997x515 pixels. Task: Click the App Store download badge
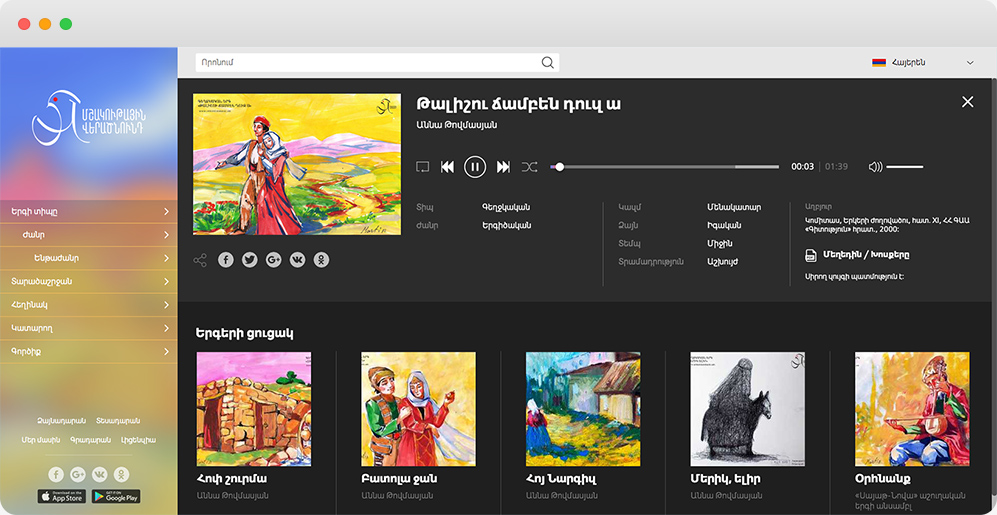pyautogui.click(x=62, y=497)
